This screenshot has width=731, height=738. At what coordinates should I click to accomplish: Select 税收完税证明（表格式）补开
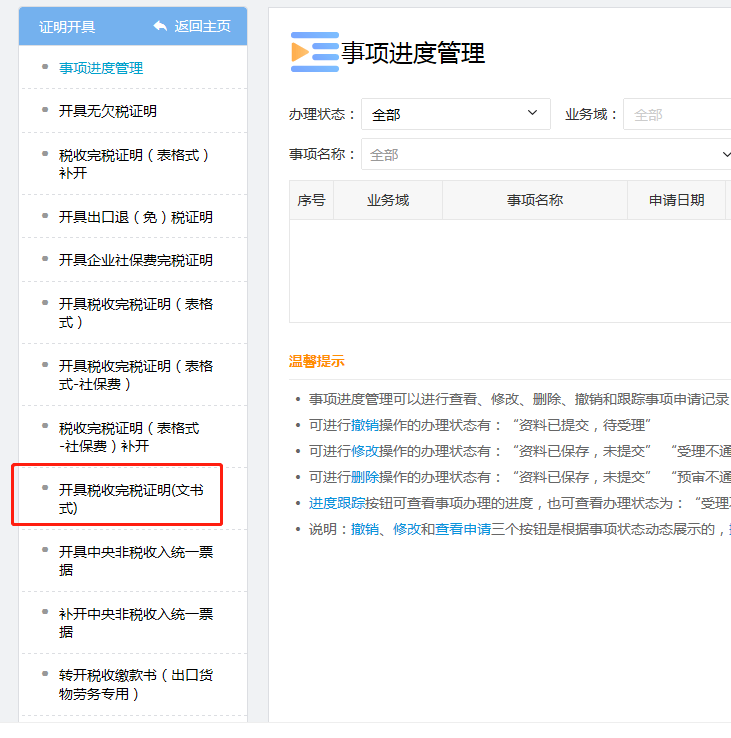click(x=134, y=164)
